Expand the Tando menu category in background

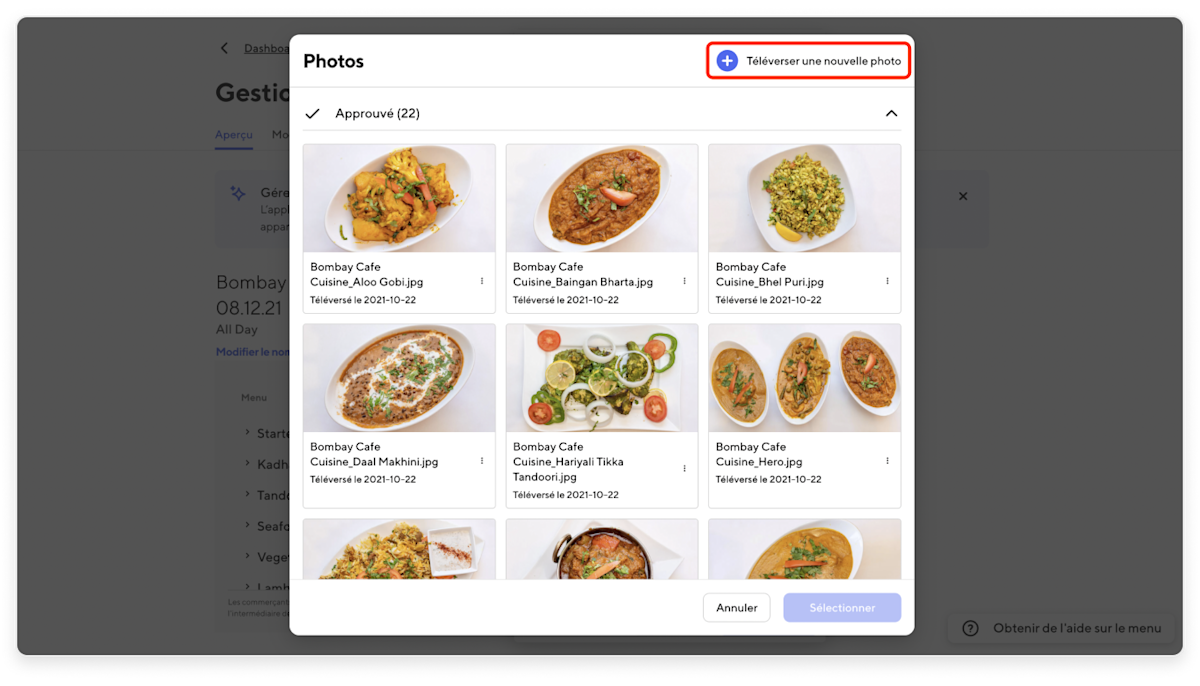(x=247, y=495)
